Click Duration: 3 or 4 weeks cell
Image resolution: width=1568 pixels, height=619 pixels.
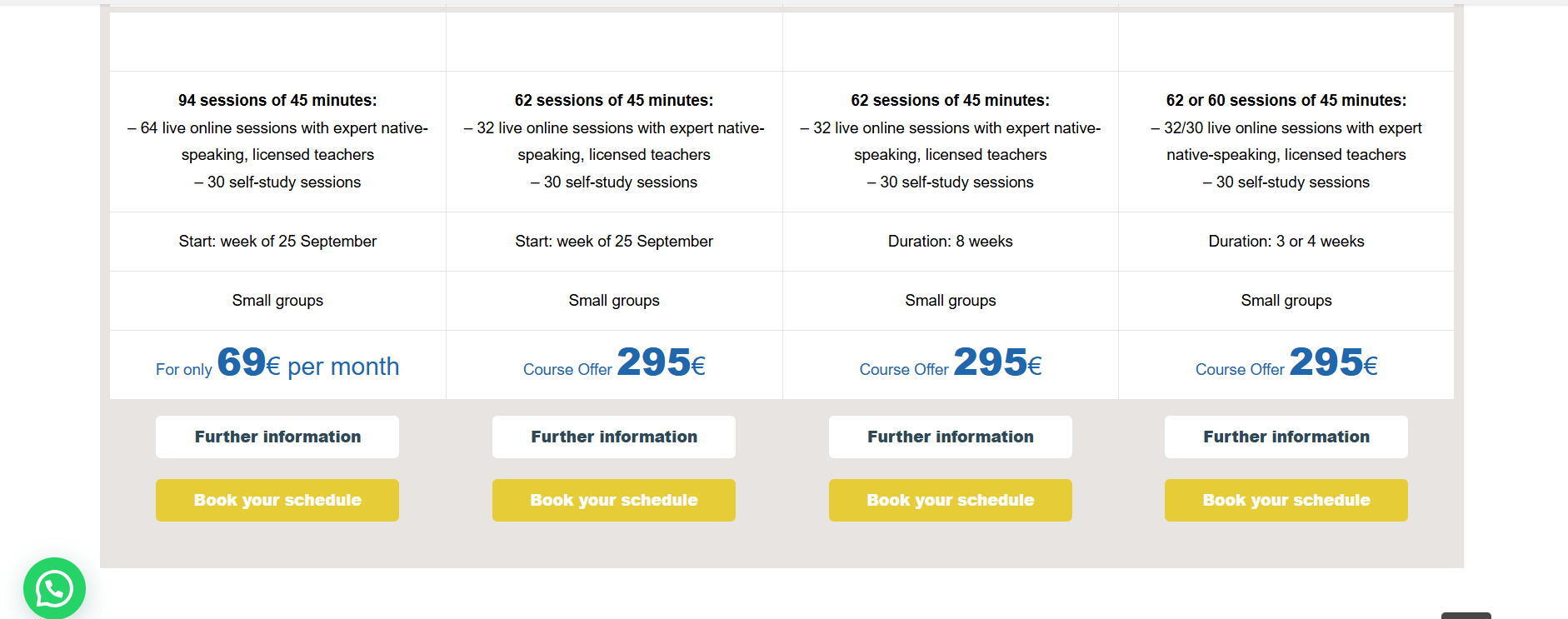[1286, 242]
